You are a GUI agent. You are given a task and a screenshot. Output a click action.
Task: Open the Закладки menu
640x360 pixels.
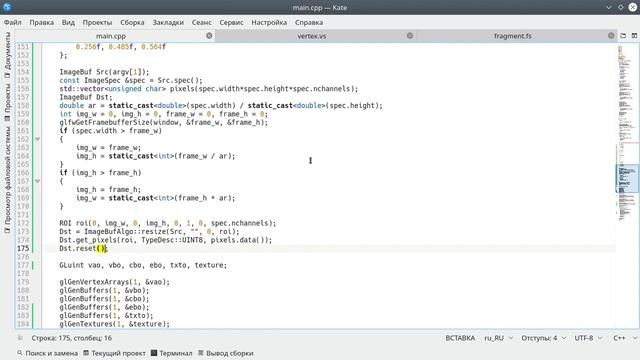click(x=168, y=22)
